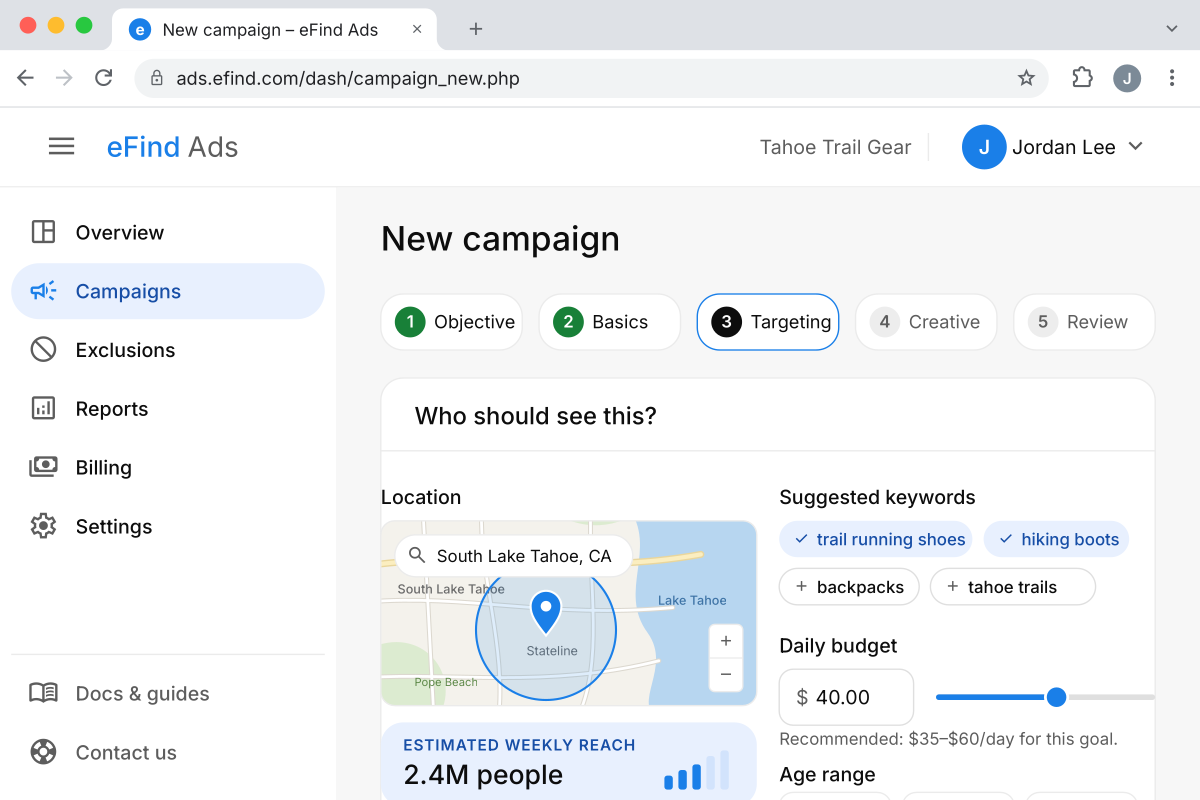Click the Overview dashboard icon

tap(43, 232)
